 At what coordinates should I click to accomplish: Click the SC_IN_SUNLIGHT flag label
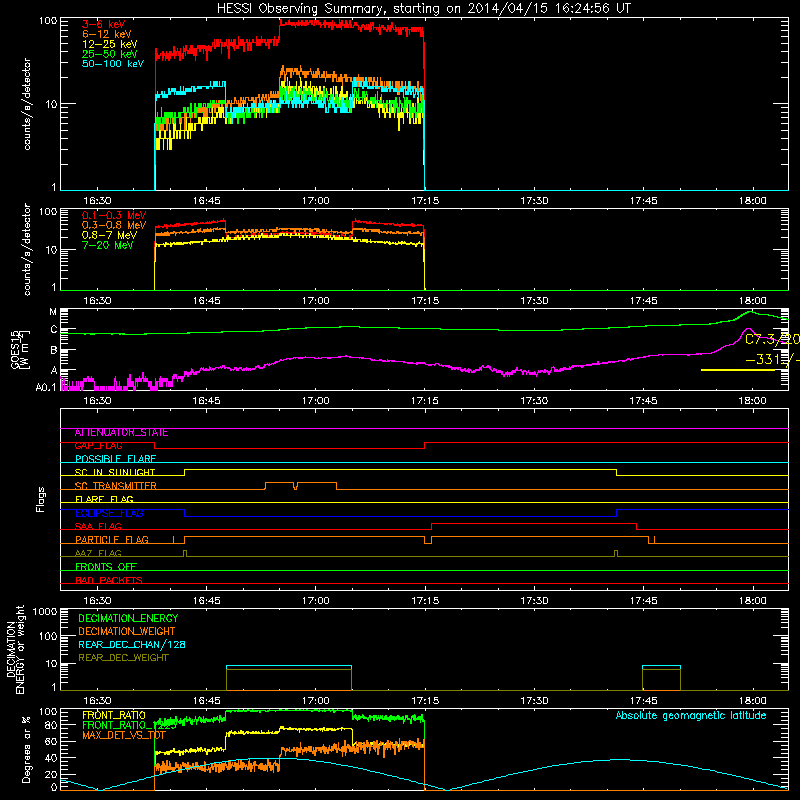click(x=115, y=472)
